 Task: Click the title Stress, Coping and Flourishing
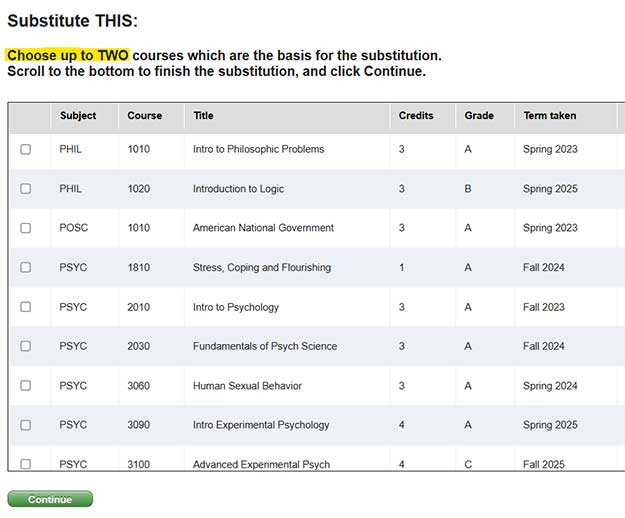point(262,267)
